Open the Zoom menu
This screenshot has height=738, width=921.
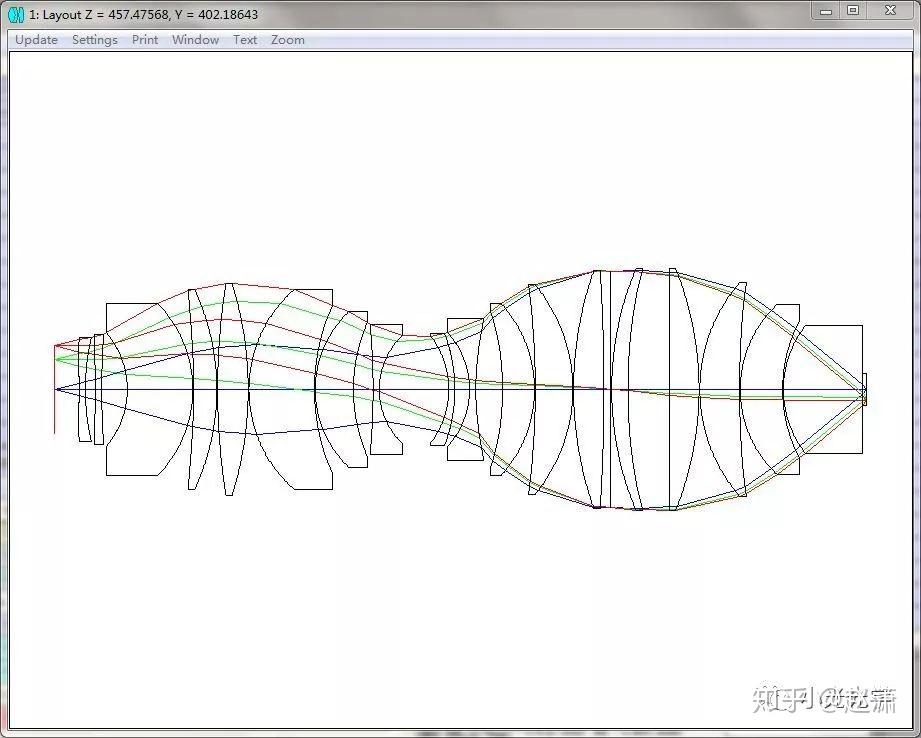pos(288,40)
